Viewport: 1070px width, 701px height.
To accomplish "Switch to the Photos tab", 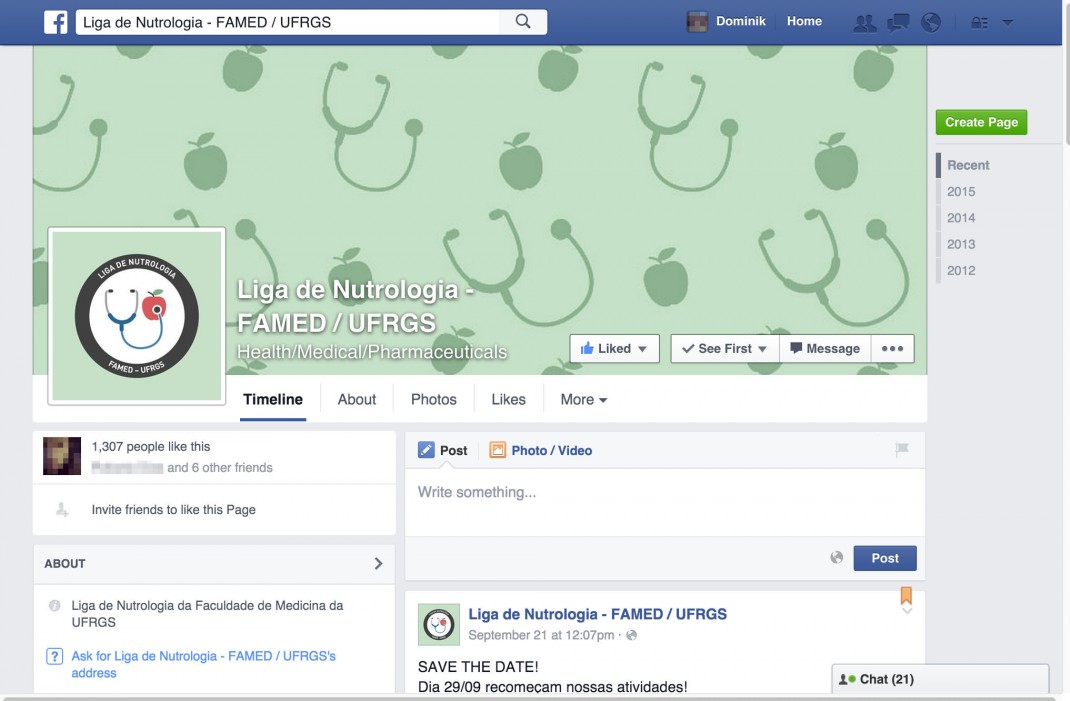I will (x=433, y=399).
